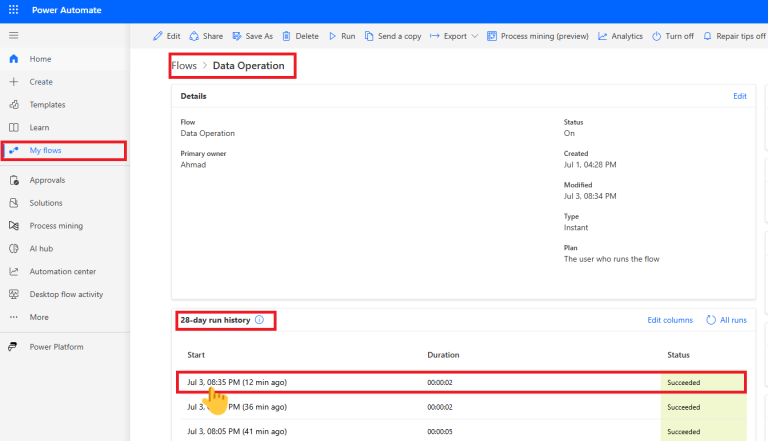Click the Edit columns link

(x=670, y=320)
